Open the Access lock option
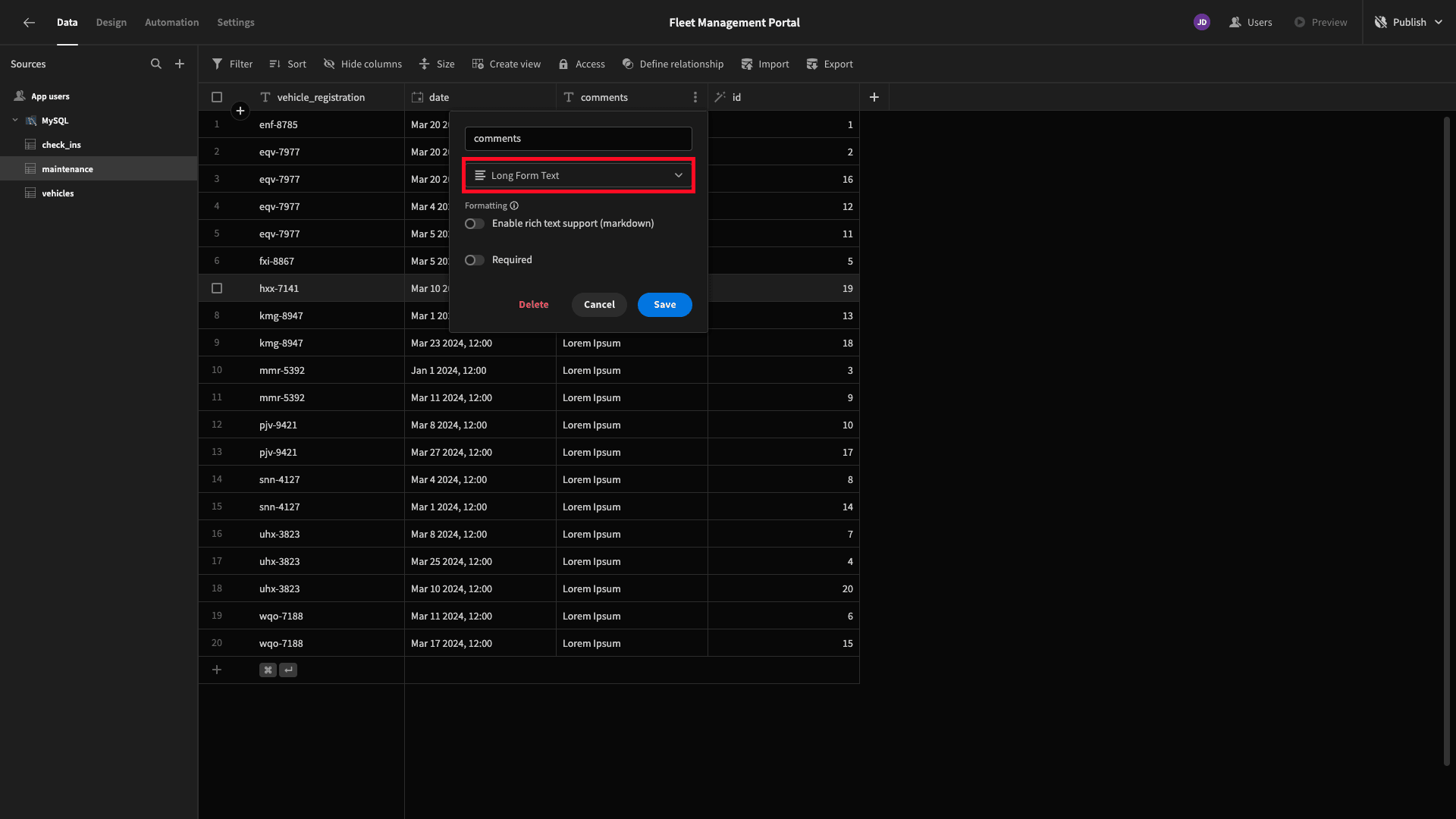Image resolution: width=1456 pixels, height=819 pixels. [x=582, y=64]
